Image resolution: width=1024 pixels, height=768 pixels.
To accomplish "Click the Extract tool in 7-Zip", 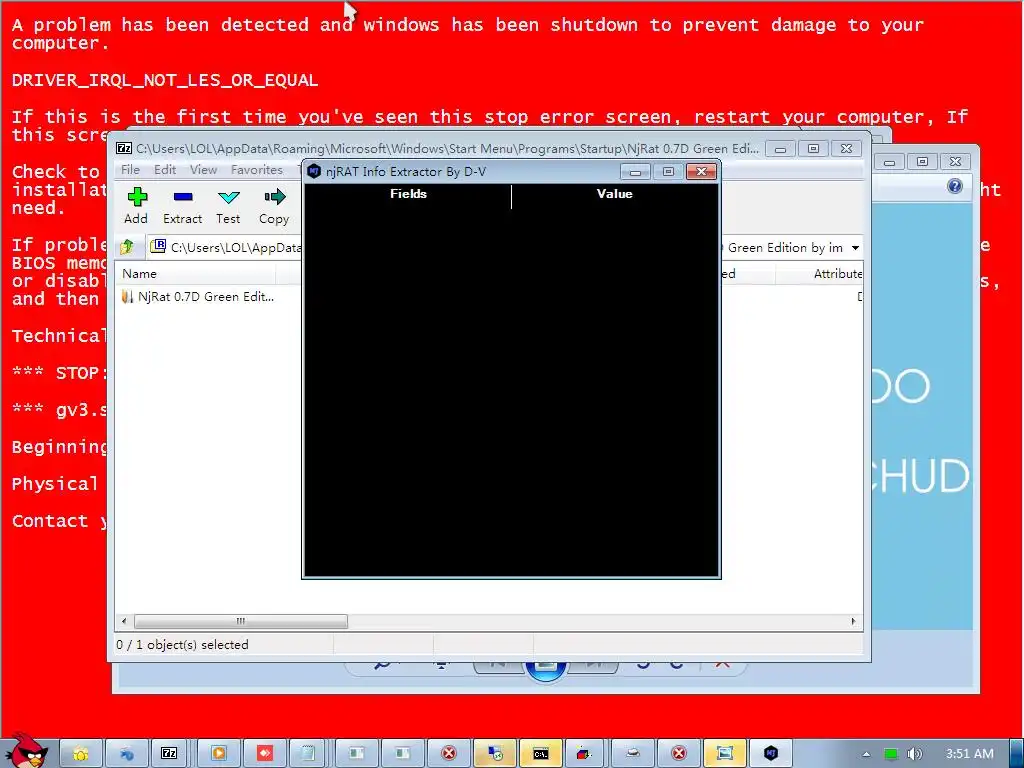I will [182, 206].
